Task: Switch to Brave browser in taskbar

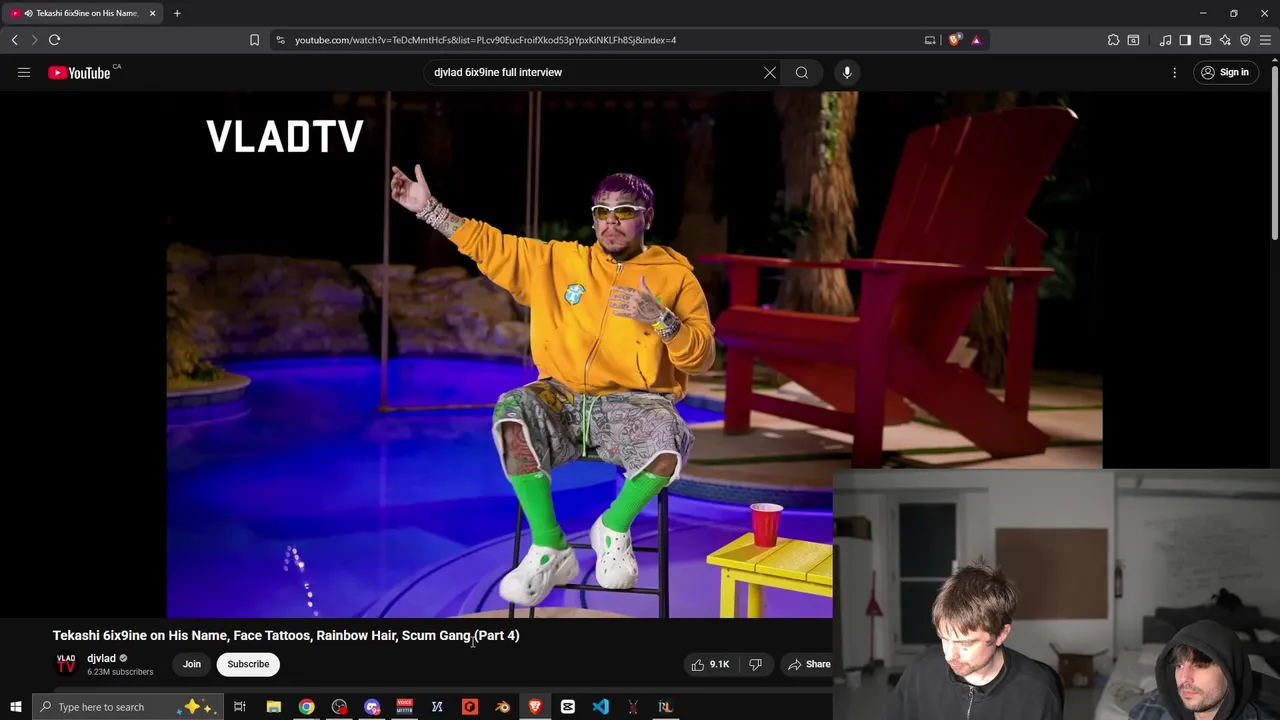Action: pyautogui.click(x=535, y=707)
